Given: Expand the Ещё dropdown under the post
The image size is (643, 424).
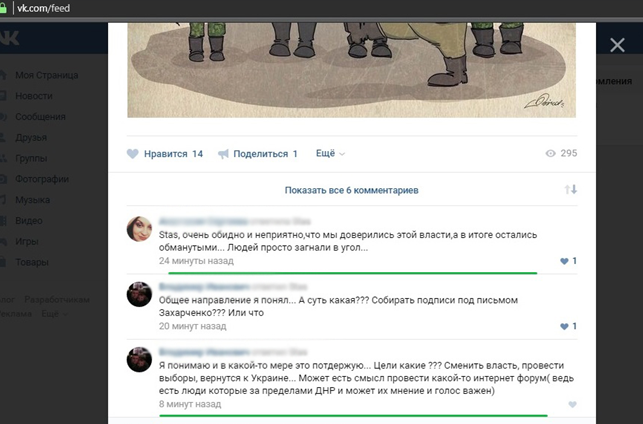Looking at the screenshot, I should [330, 153].
